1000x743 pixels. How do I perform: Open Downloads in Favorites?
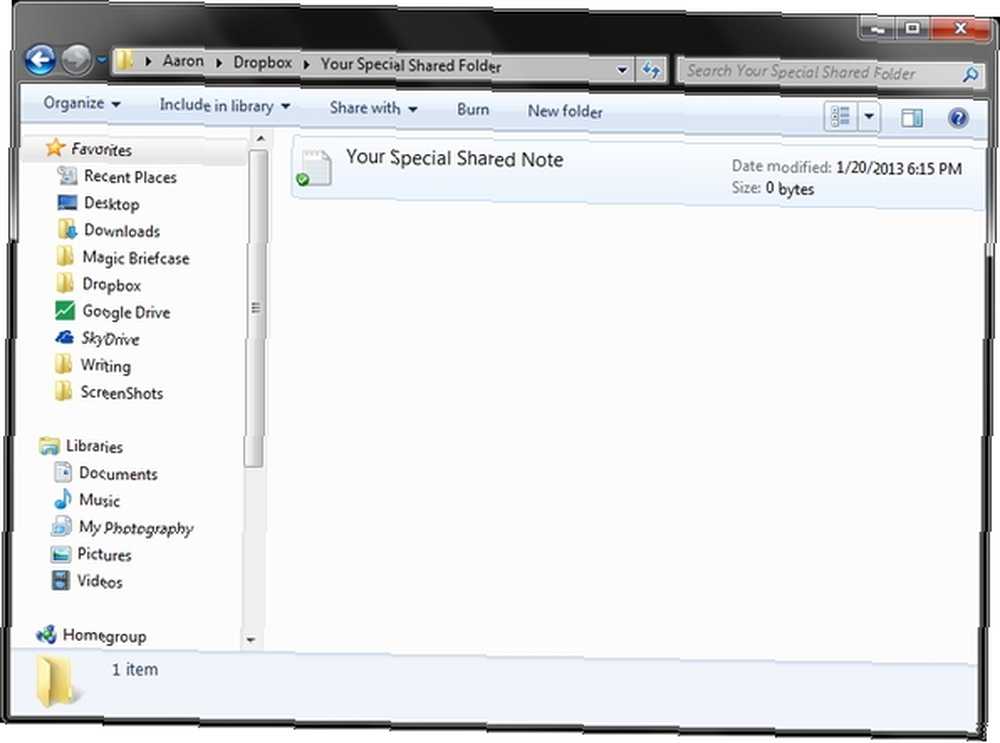[x=122, y=230]
